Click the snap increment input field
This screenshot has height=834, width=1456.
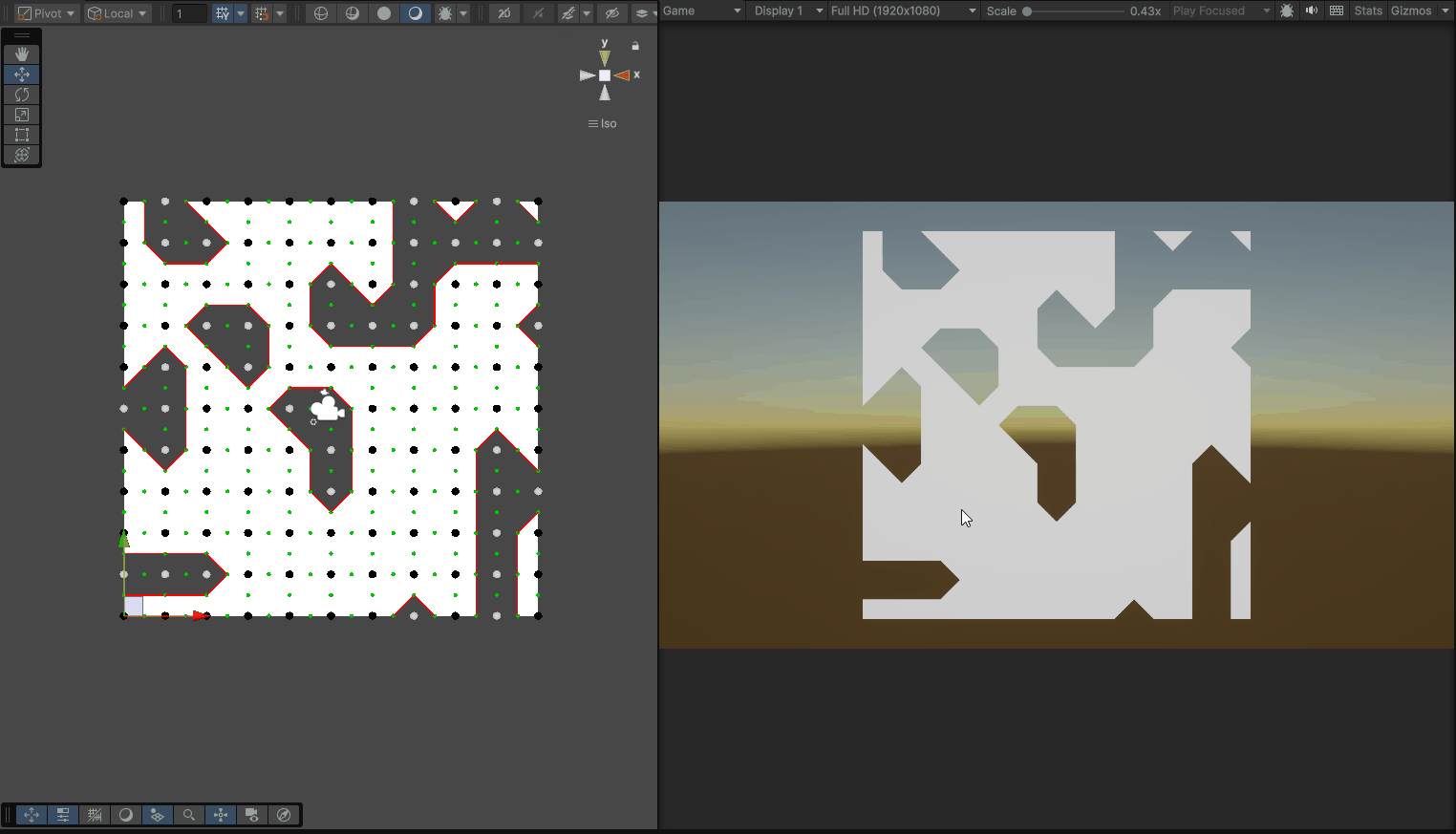tap(189, 13)
